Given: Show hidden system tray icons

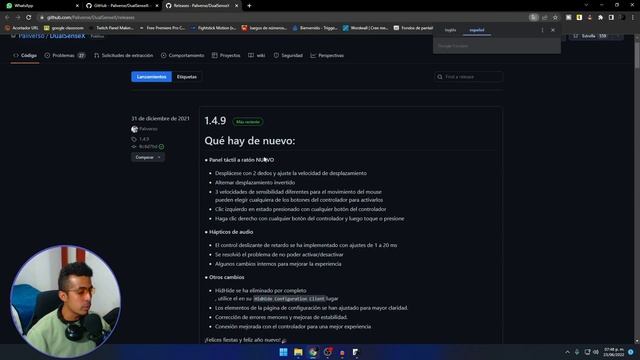Looking at the screenshot, I should (567, 352).
